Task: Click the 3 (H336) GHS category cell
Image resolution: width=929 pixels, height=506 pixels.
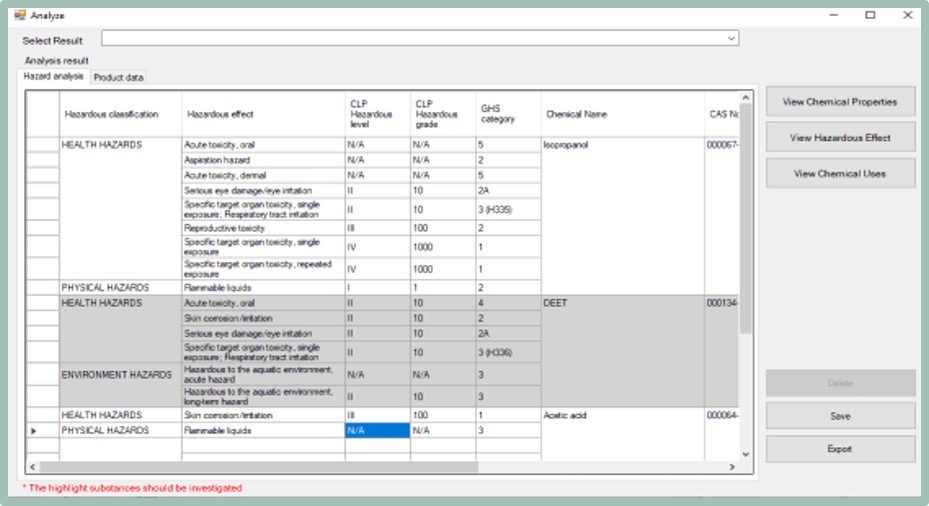Action: [x=508, y=353]
